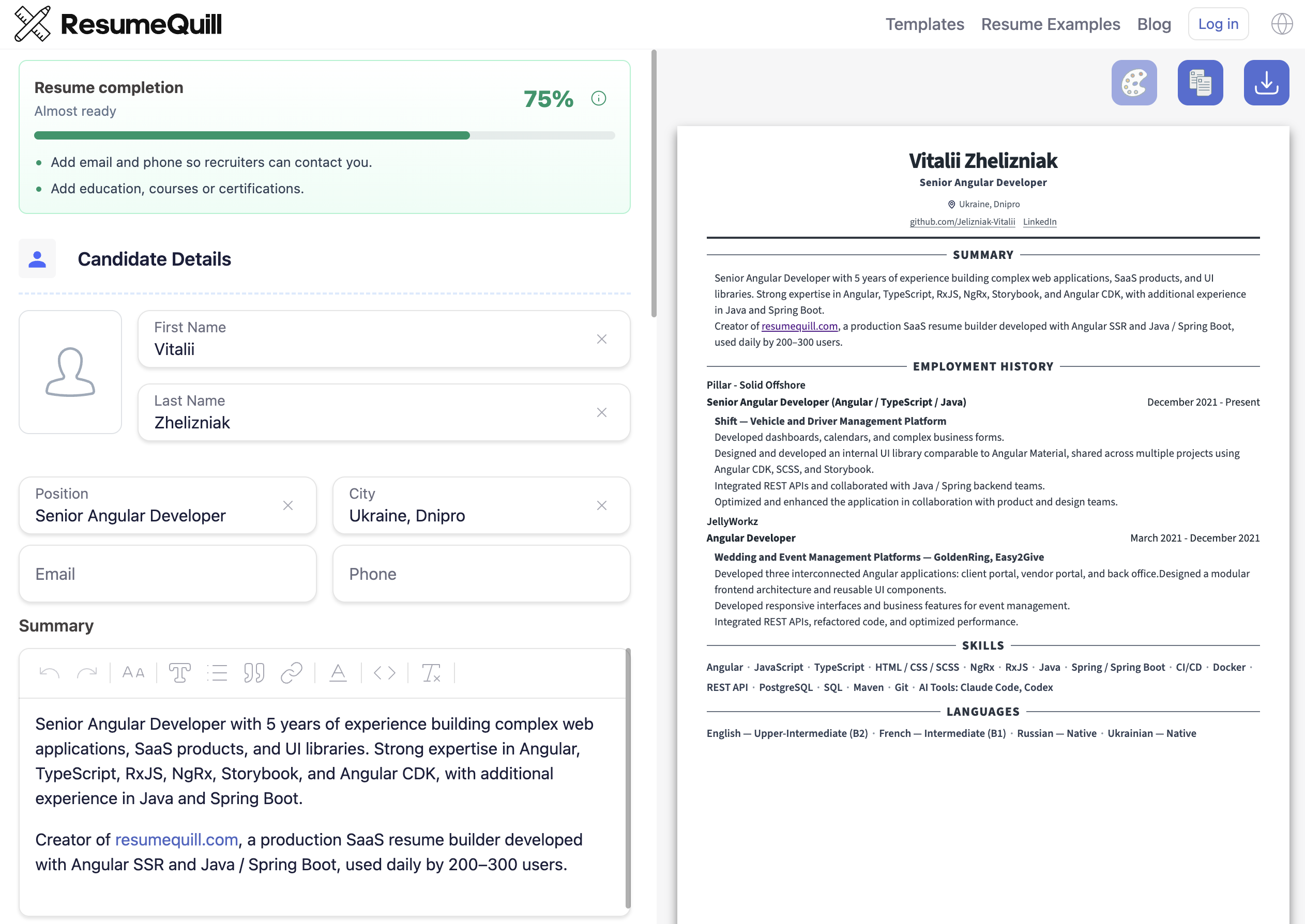Click EMPLOYMENT HISTORY heading in preview

pos(982,366)
